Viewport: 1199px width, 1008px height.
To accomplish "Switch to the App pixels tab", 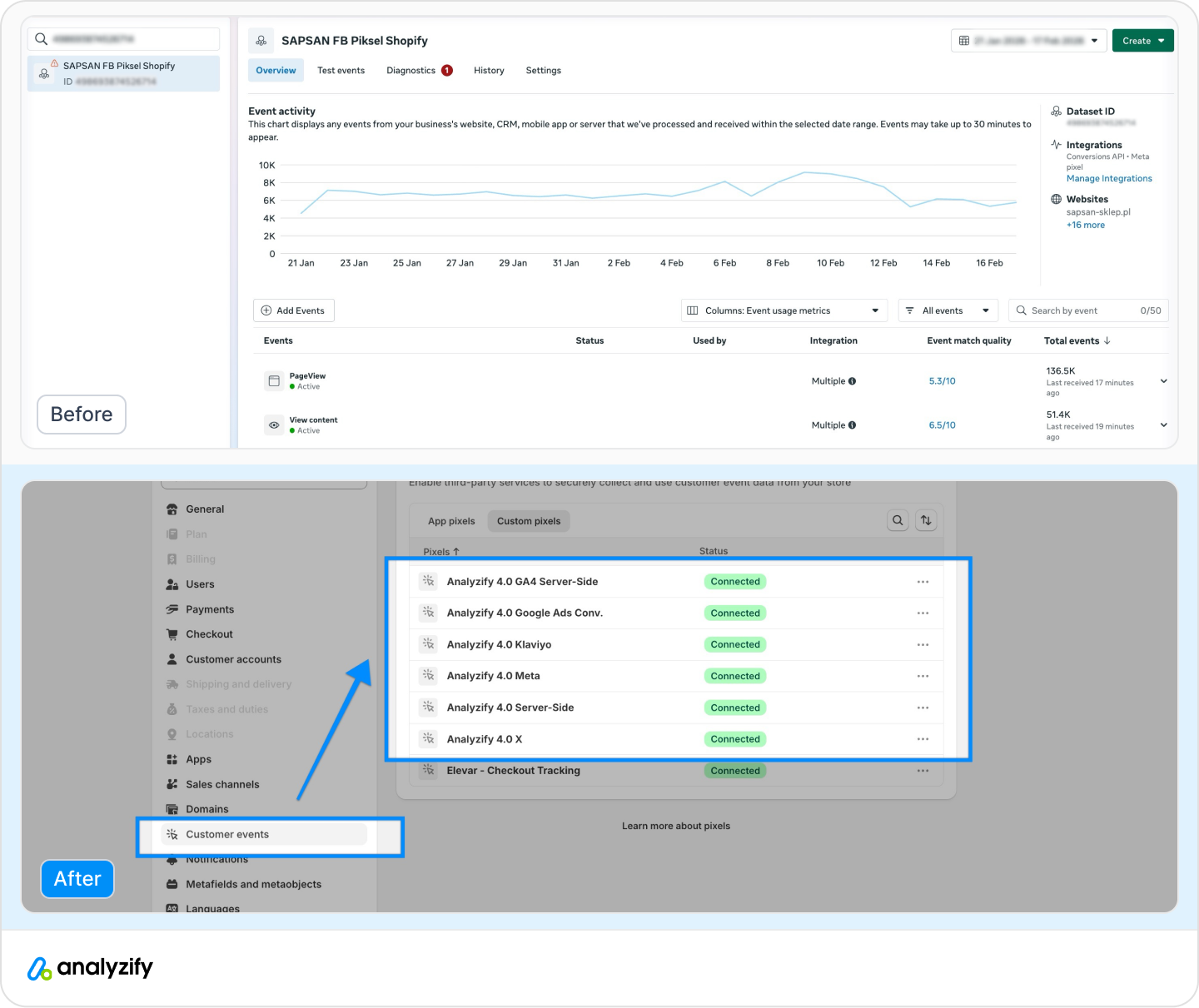I will (451, 521).
